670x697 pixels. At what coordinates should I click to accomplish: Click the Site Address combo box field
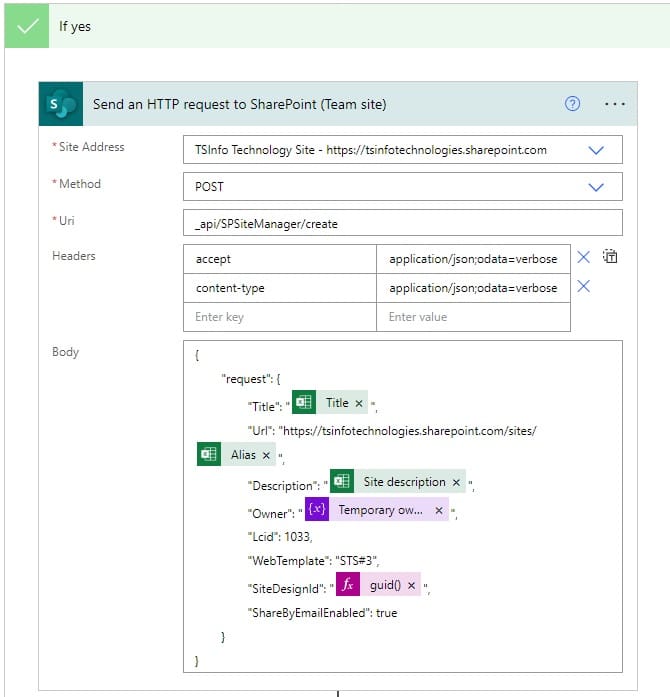click(403, 150)
